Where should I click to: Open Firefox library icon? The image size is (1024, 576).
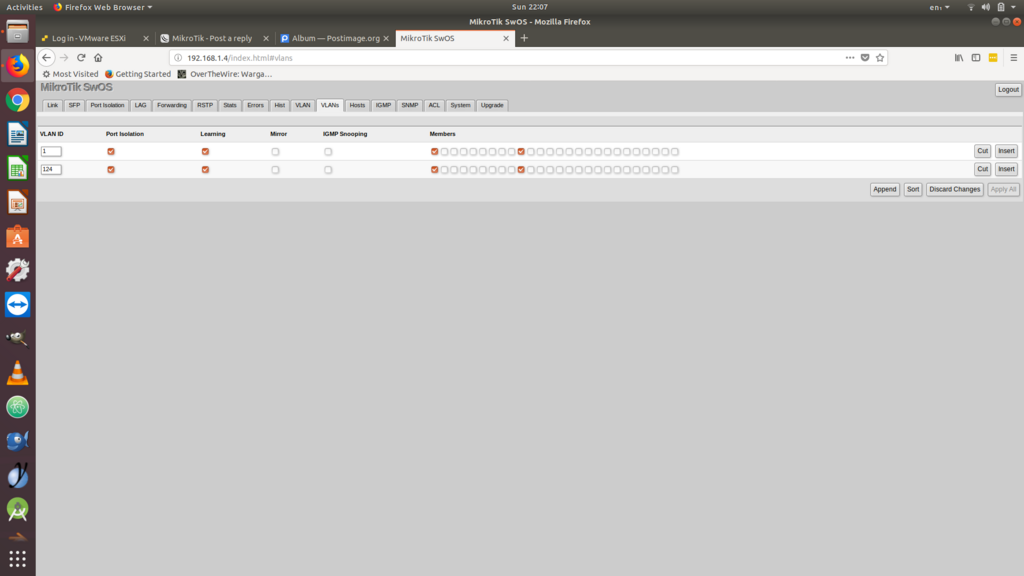pos(959,57)
